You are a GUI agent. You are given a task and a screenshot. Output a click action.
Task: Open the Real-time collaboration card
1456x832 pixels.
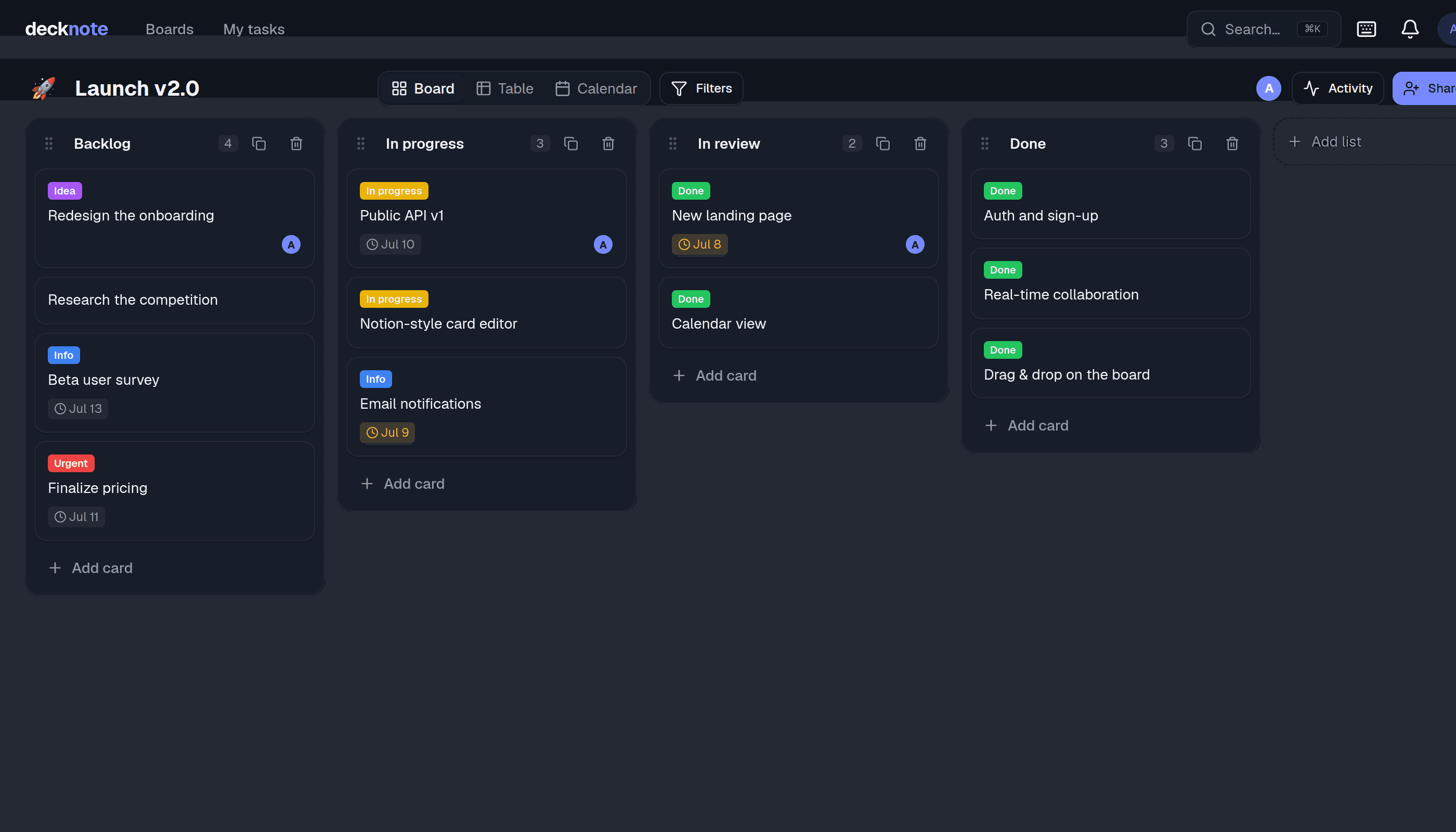pyautogui.click(x=1110, y=283)
